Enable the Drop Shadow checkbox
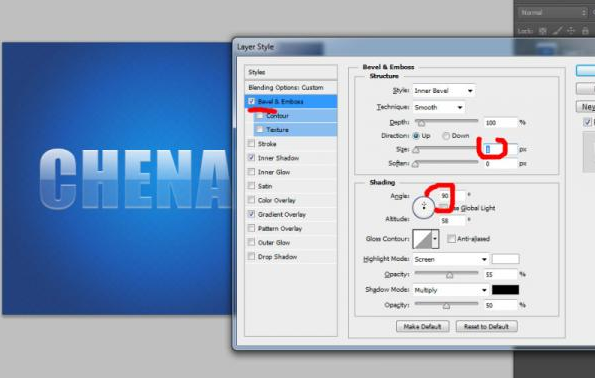Screen dimensions: 595x378 tap(251, 257)
